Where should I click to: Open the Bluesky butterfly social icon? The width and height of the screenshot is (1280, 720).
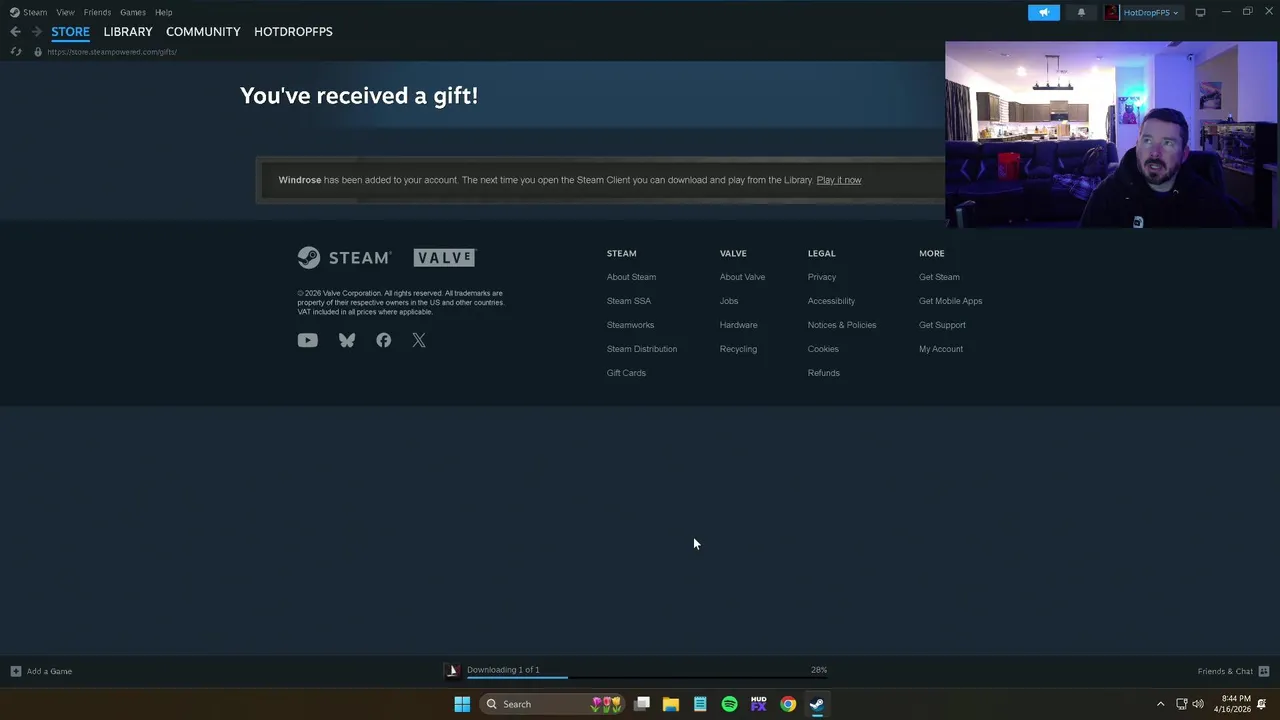347,340
